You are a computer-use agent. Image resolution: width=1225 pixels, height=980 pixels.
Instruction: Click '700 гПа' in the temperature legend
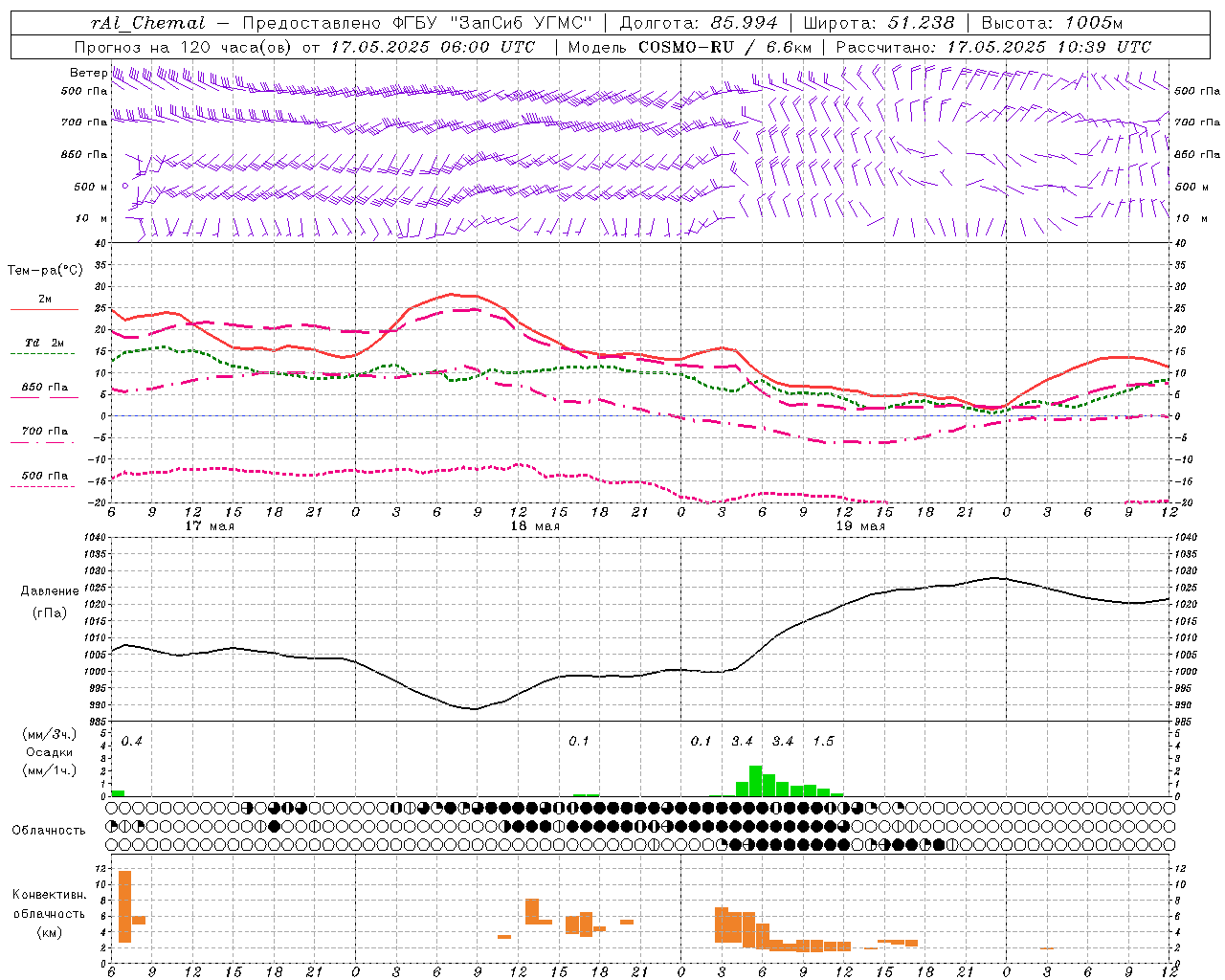44,432
